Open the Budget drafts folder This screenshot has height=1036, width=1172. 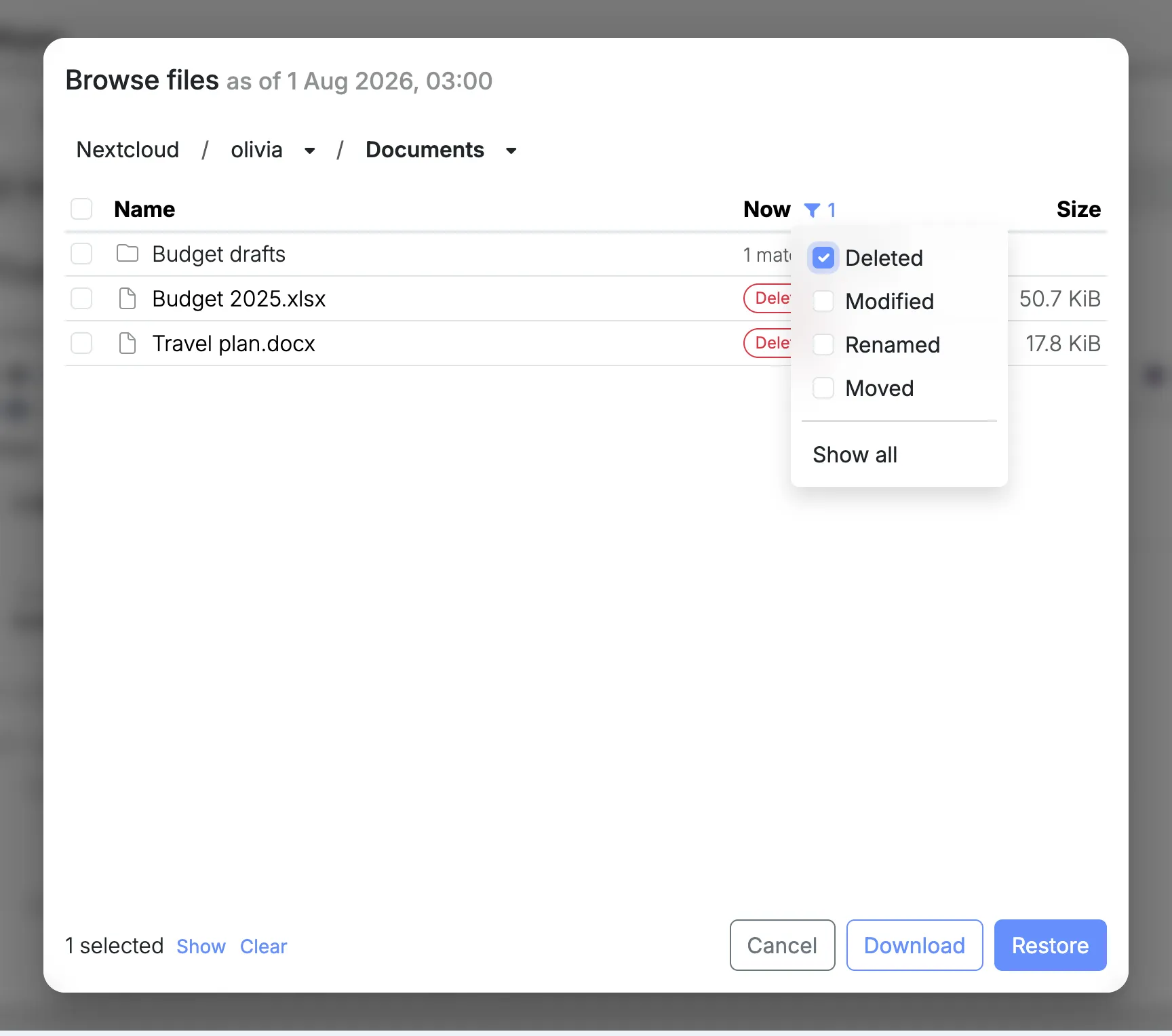[218, 254]
